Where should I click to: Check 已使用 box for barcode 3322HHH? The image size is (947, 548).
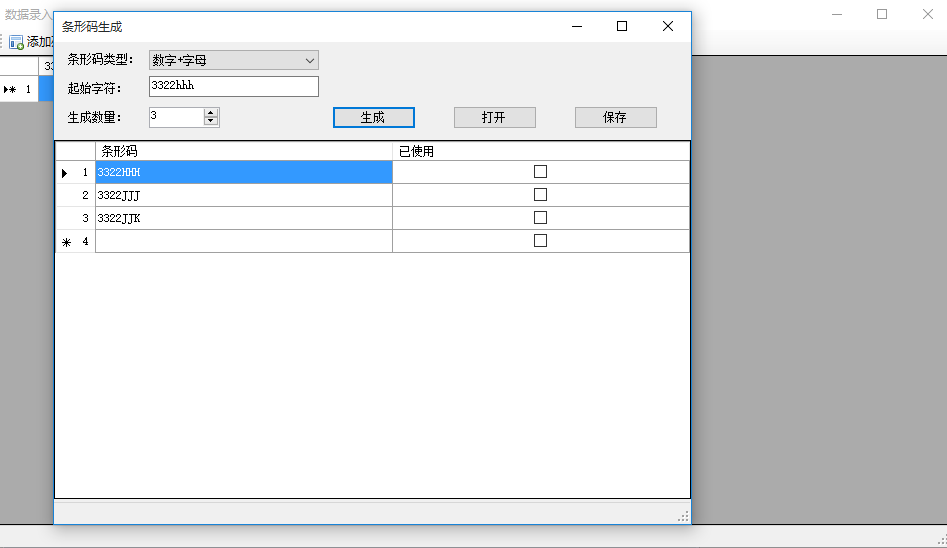pyautogui.click(x=540, y=172)
